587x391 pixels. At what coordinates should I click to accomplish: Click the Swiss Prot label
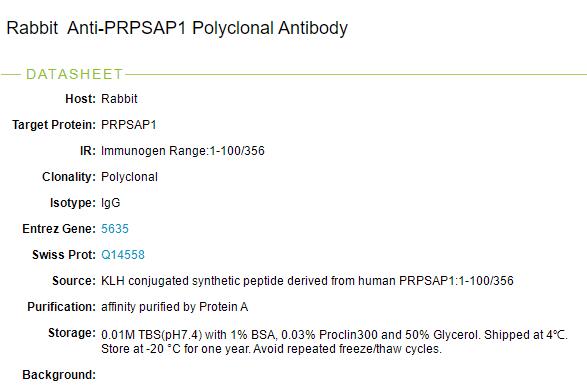point(64,255)
